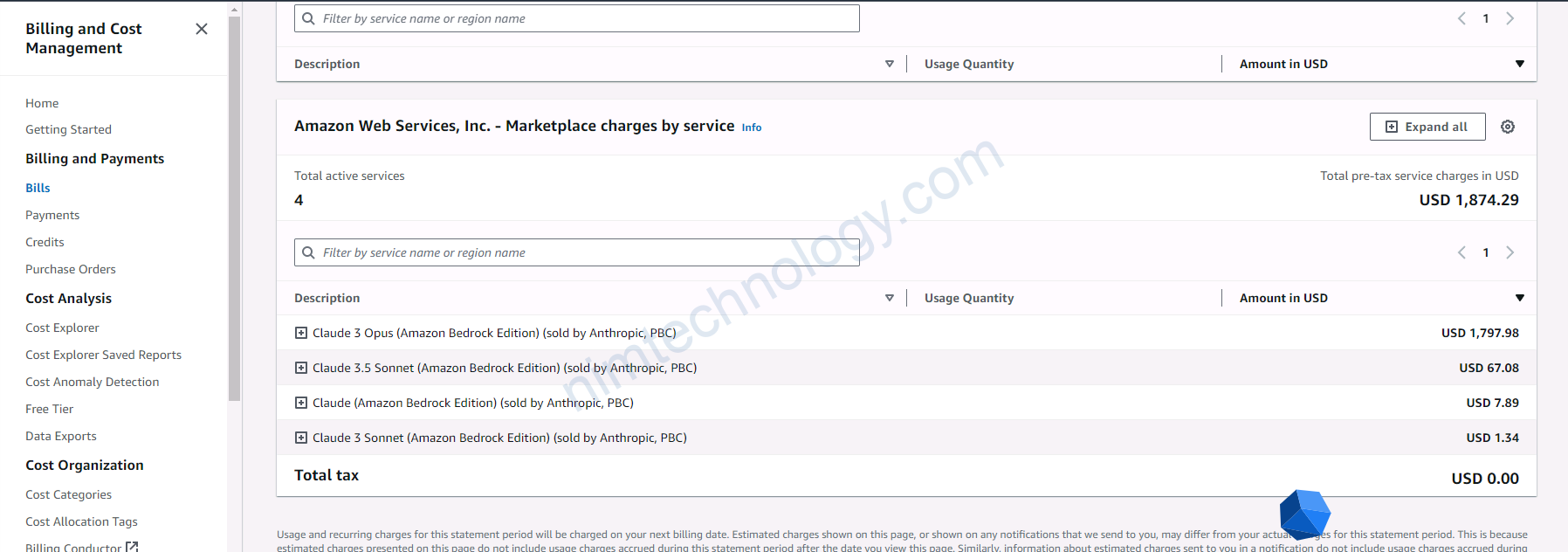Sort Marketplace charges by Amount in USD
Viewport: 1568px width, 552px height.
1519,298
